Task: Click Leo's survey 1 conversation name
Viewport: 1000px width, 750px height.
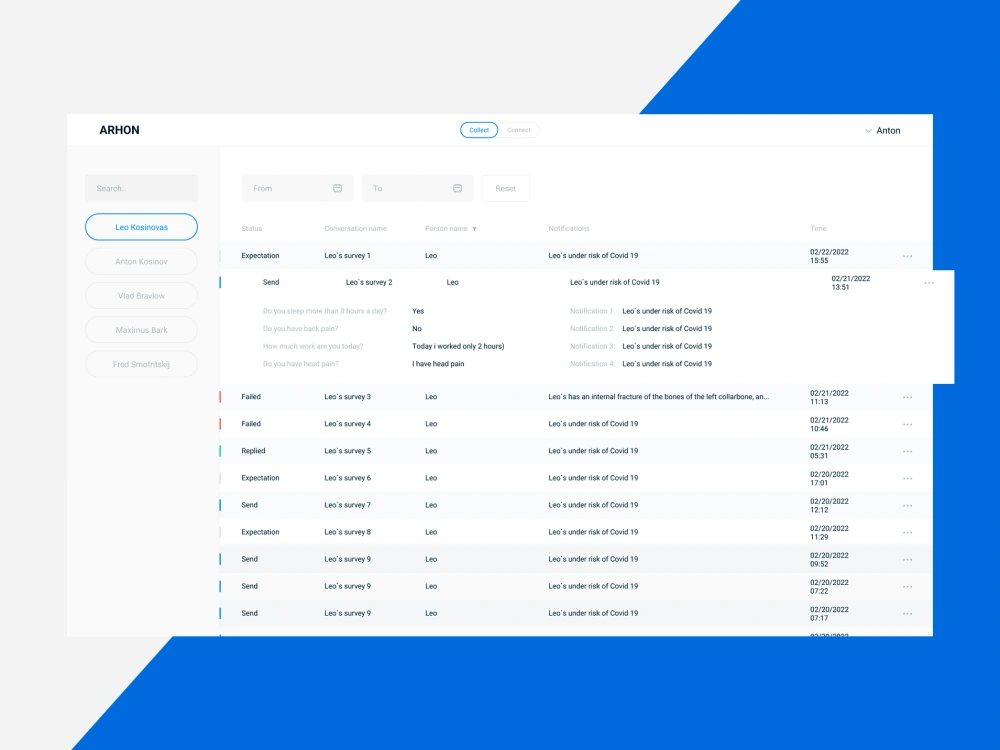Action: coord(348,256)
